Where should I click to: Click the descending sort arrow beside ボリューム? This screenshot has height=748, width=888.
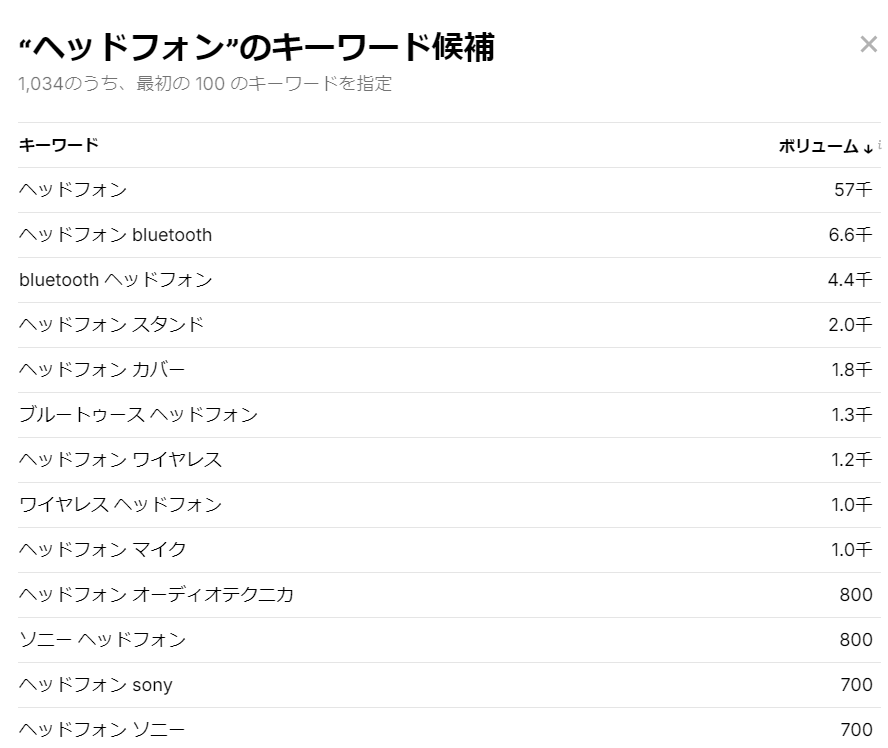coord(866,146)
